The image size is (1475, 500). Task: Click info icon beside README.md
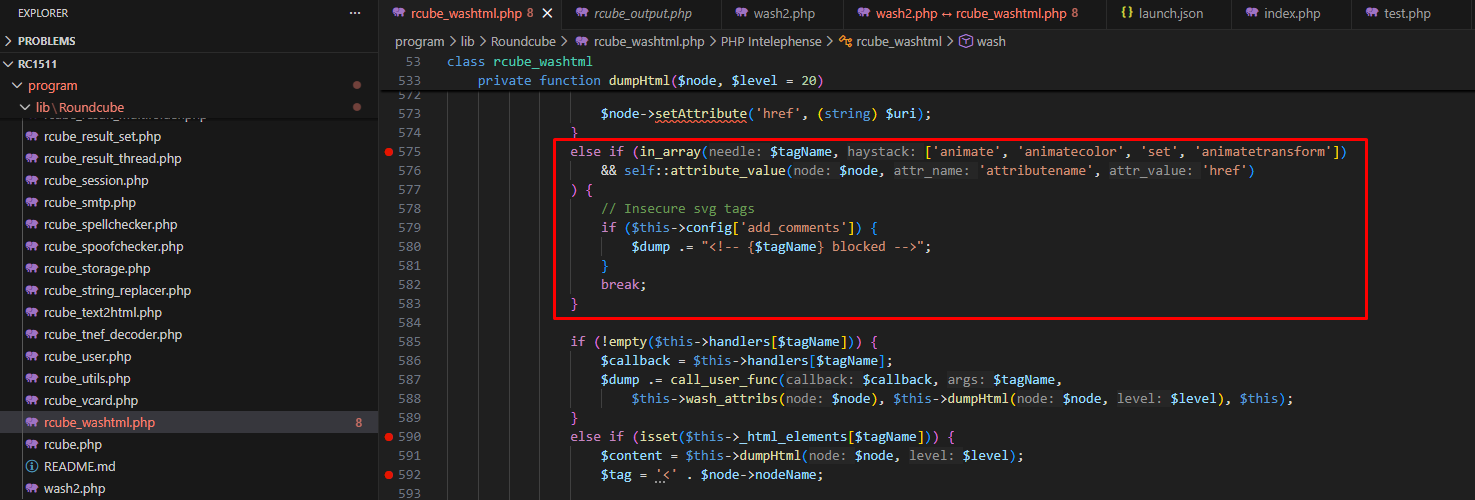[x=32, y=466]
